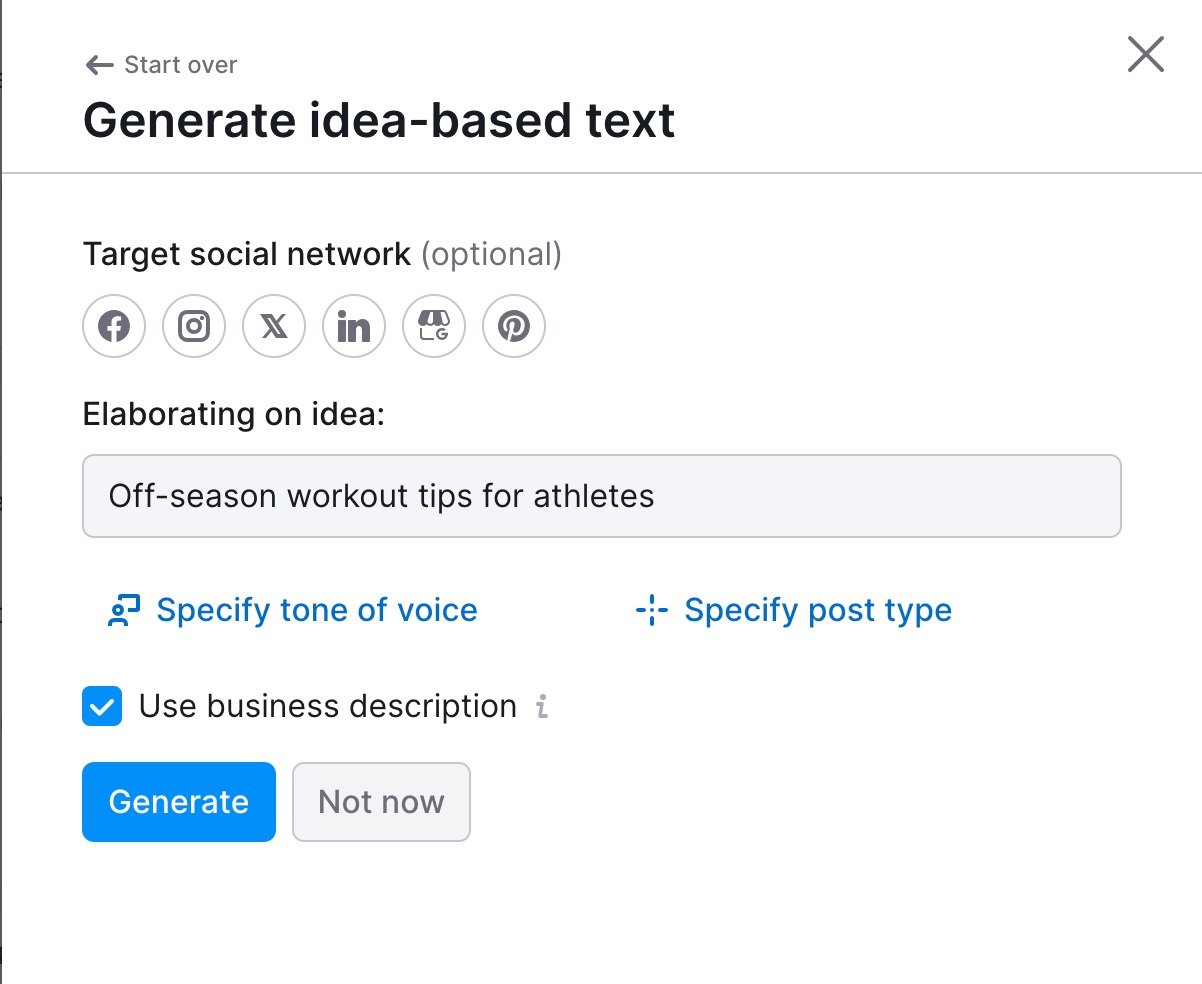
Task: Pick Pinterest as the target network
Action: click(513, 326)
